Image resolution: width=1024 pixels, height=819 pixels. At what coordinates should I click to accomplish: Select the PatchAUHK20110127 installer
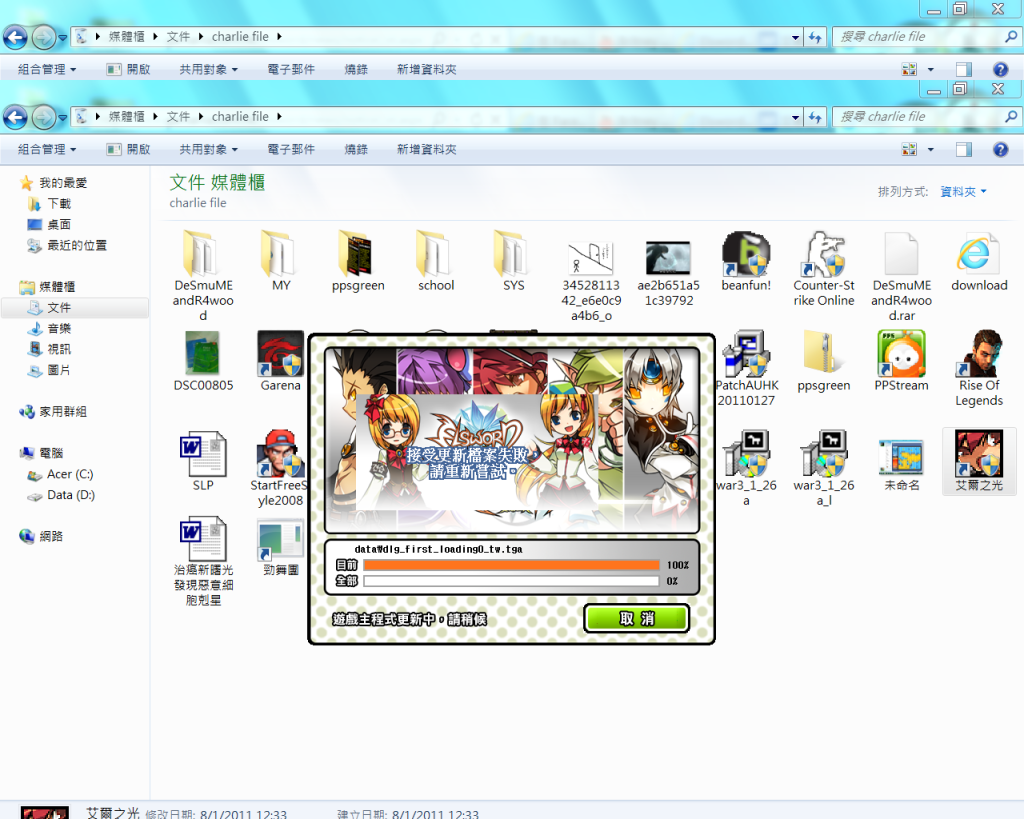(x=746, y=368)
